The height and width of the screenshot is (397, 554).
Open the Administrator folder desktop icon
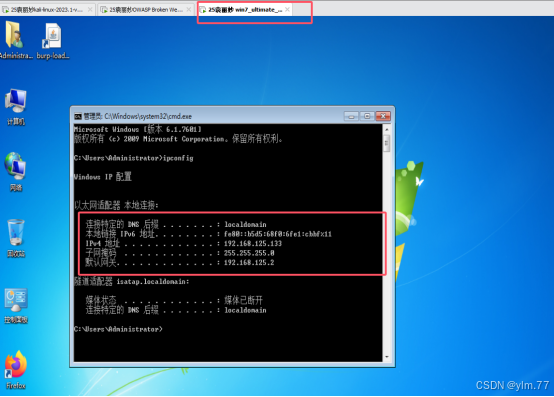[x=15, y=39]
